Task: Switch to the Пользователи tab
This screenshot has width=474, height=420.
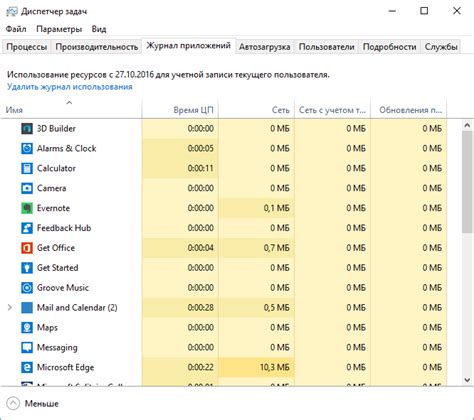Action: 326,47
